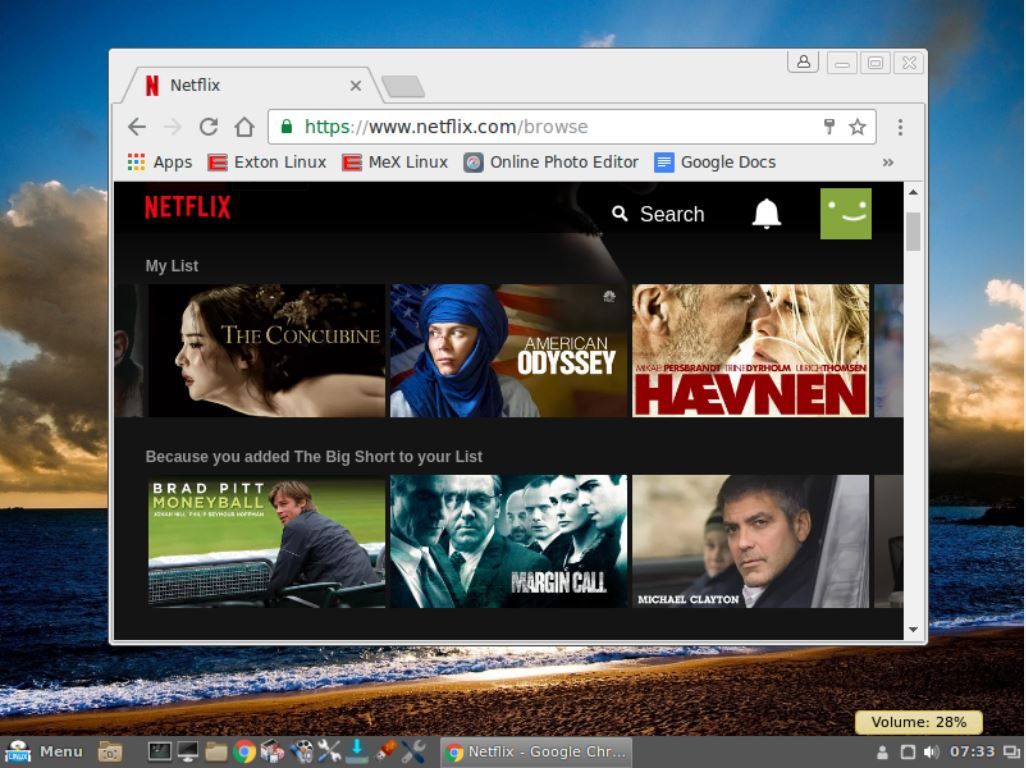Open Netflix notifications bell
This screenshot has height=768, width=1026.
pos(766,213)
